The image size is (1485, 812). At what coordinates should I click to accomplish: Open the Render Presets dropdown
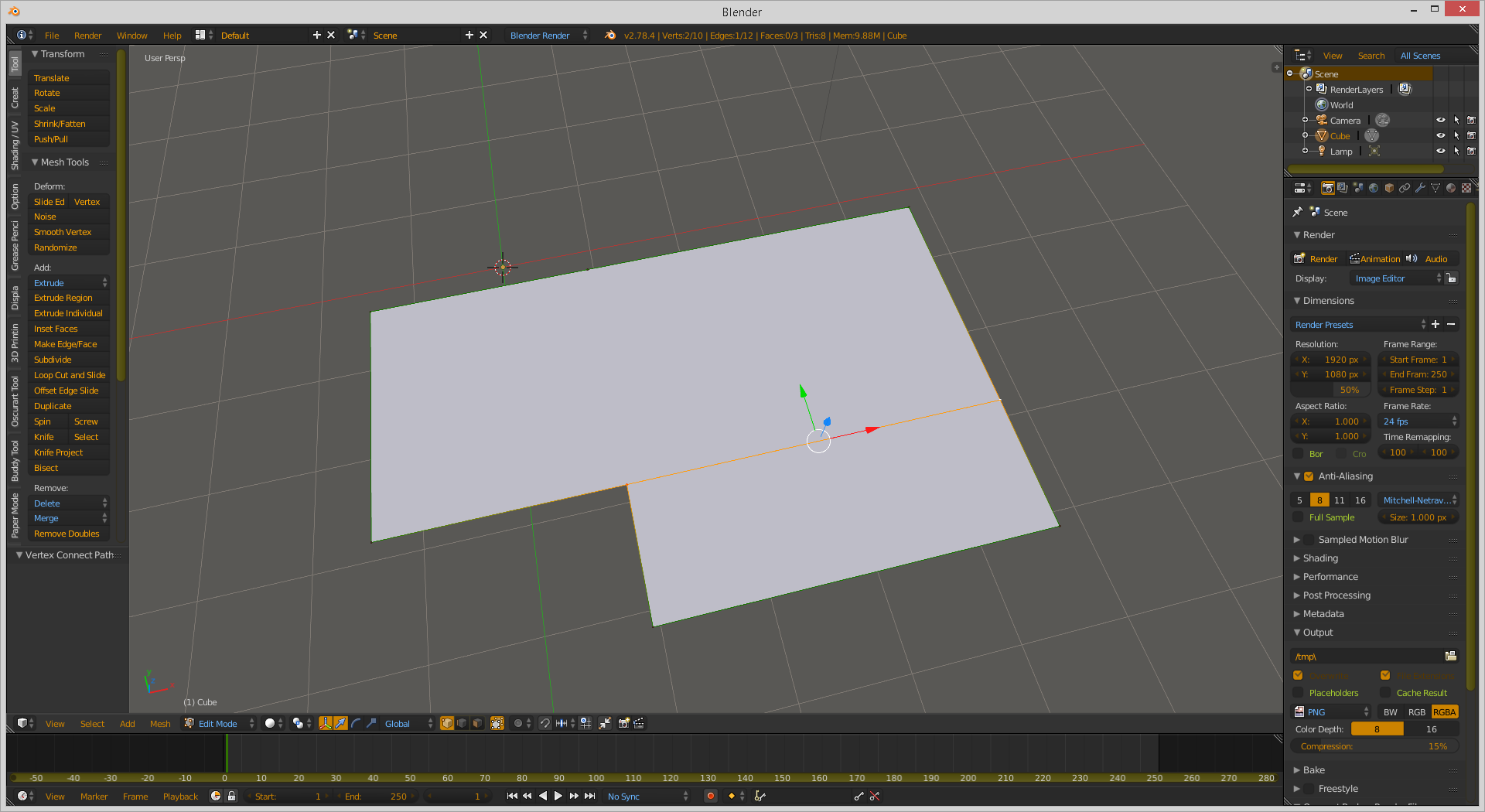click(x=1359, y=324)
